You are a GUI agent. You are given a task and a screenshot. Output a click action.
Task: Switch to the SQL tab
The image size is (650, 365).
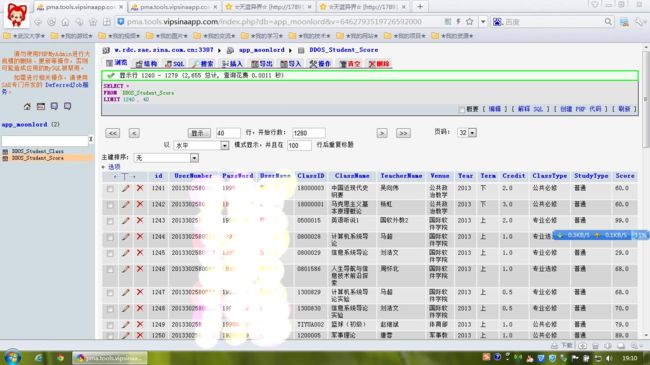[x=175, y=64]
